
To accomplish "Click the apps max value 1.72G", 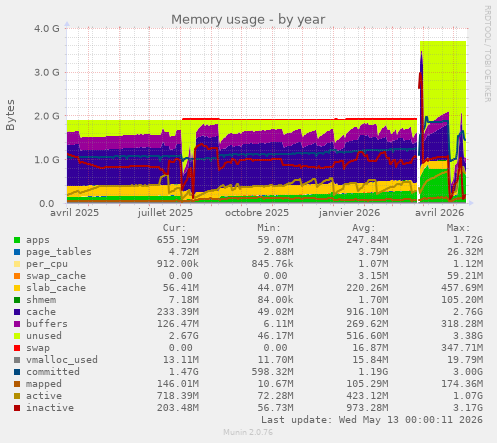I will (468, 240).
